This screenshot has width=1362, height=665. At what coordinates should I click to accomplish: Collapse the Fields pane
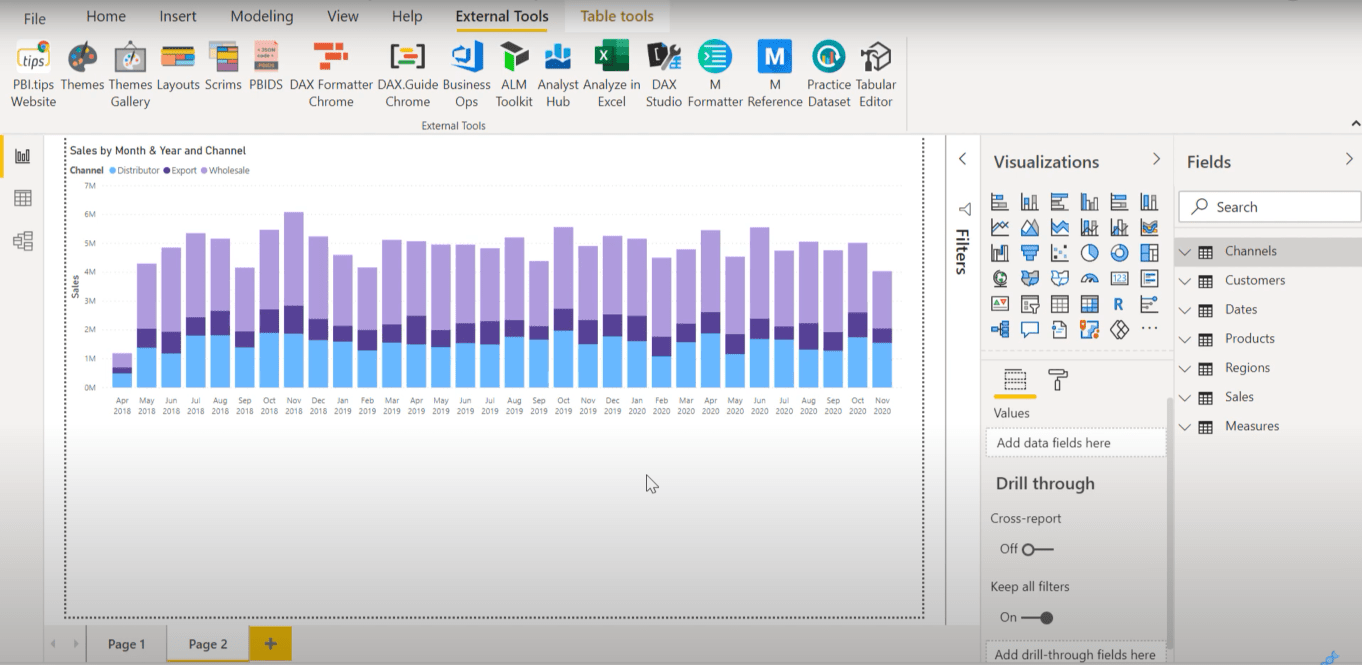(1349, 159)
